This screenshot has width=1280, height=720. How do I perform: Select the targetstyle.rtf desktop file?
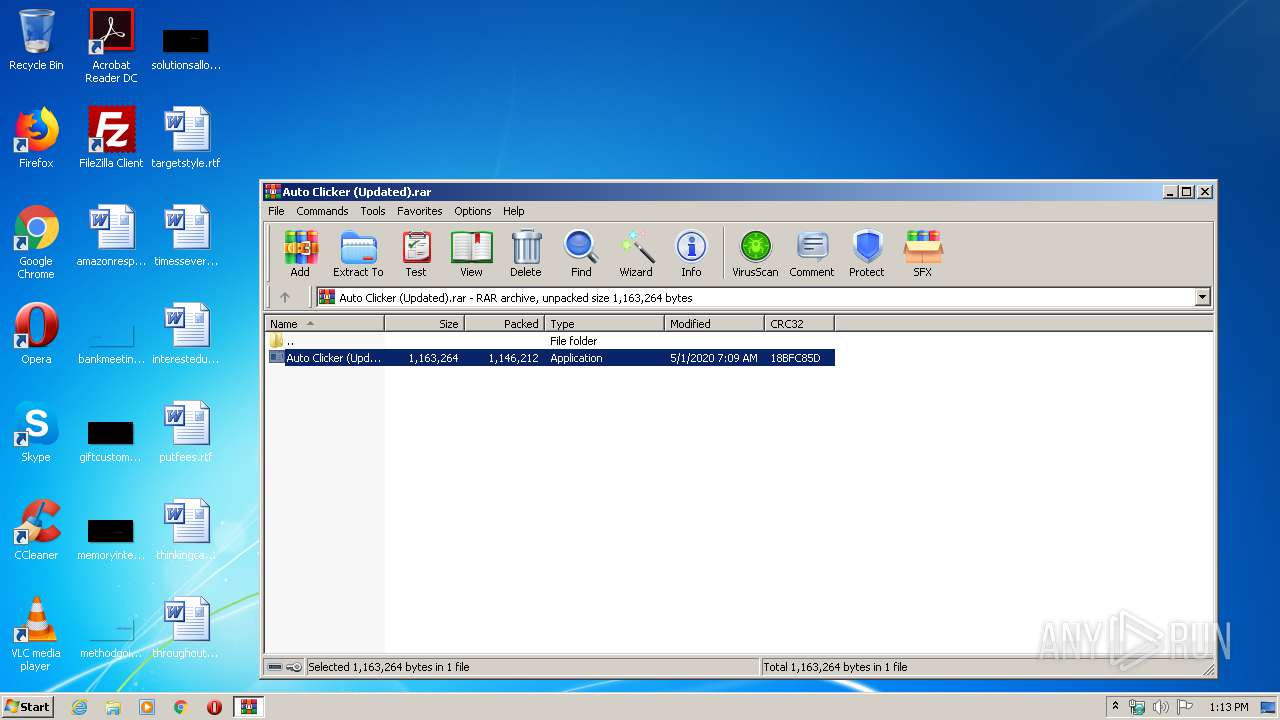186,138
